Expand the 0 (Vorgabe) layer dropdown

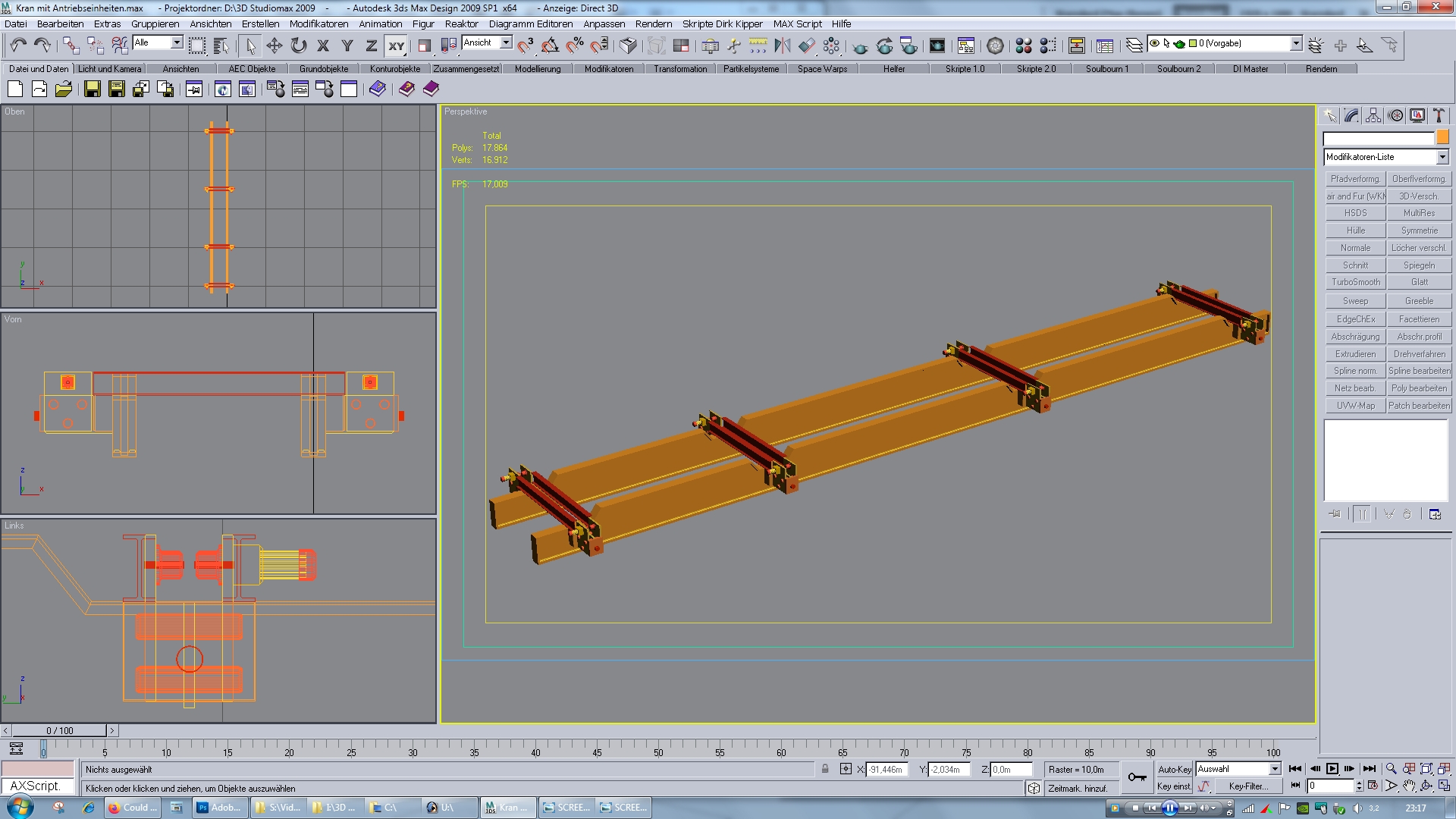pyautogui.click(x=1296, y=43)
